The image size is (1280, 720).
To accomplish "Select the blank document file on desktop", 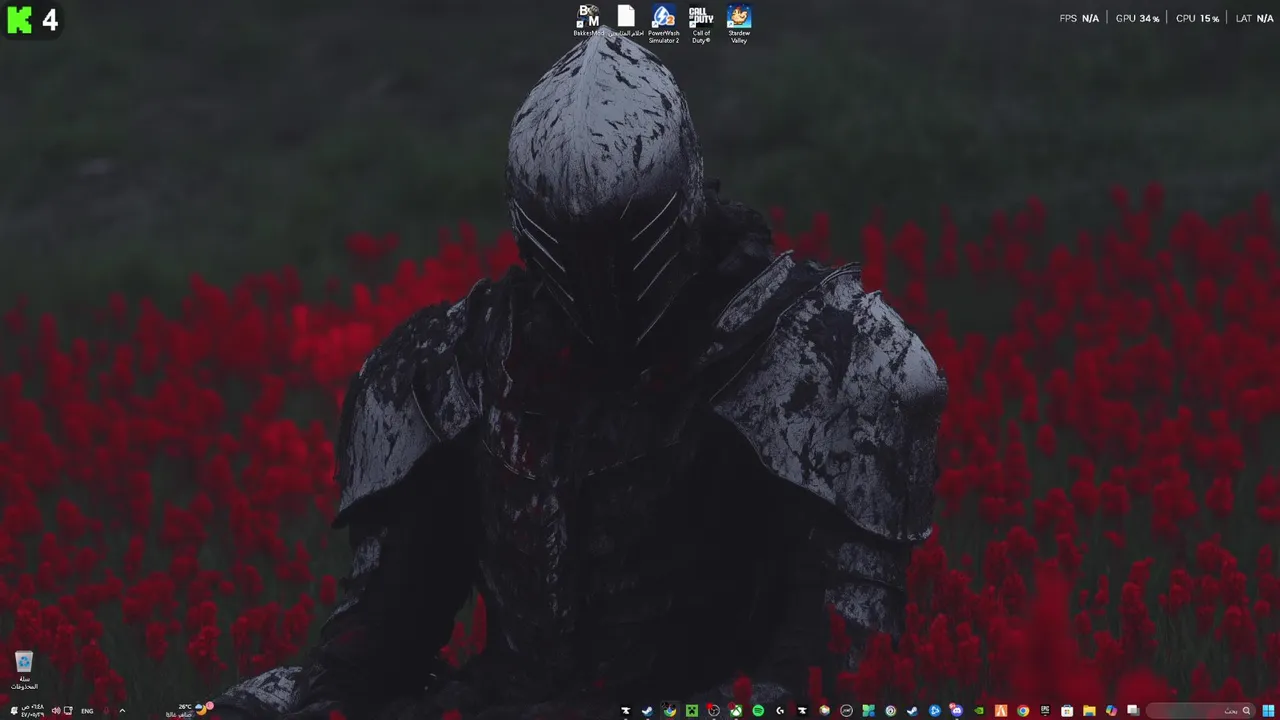I will pyautogui.click(x=626, y=22).
